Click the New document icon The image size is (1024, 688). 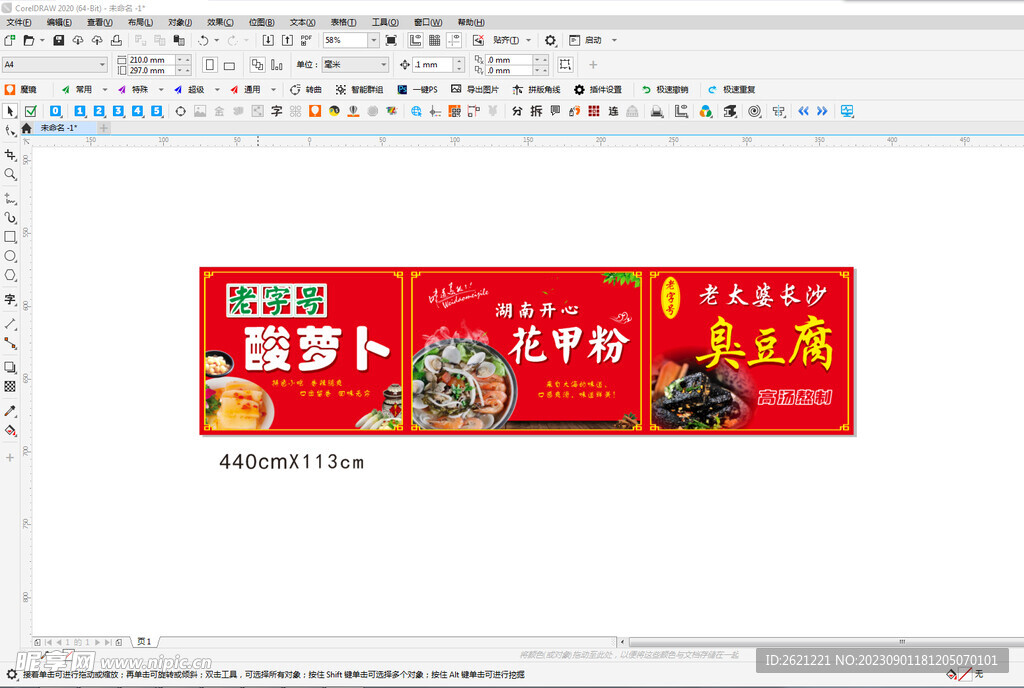10,40
